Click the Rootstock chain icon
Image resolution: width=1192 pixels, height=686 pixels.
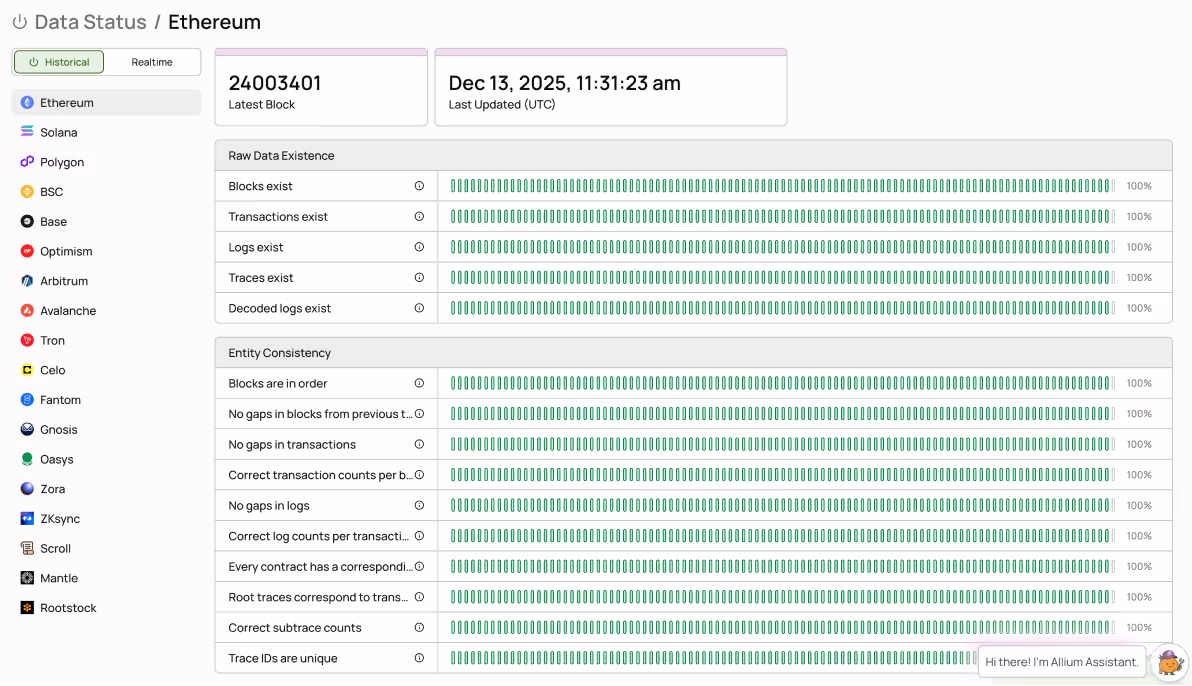coord(27,608)
